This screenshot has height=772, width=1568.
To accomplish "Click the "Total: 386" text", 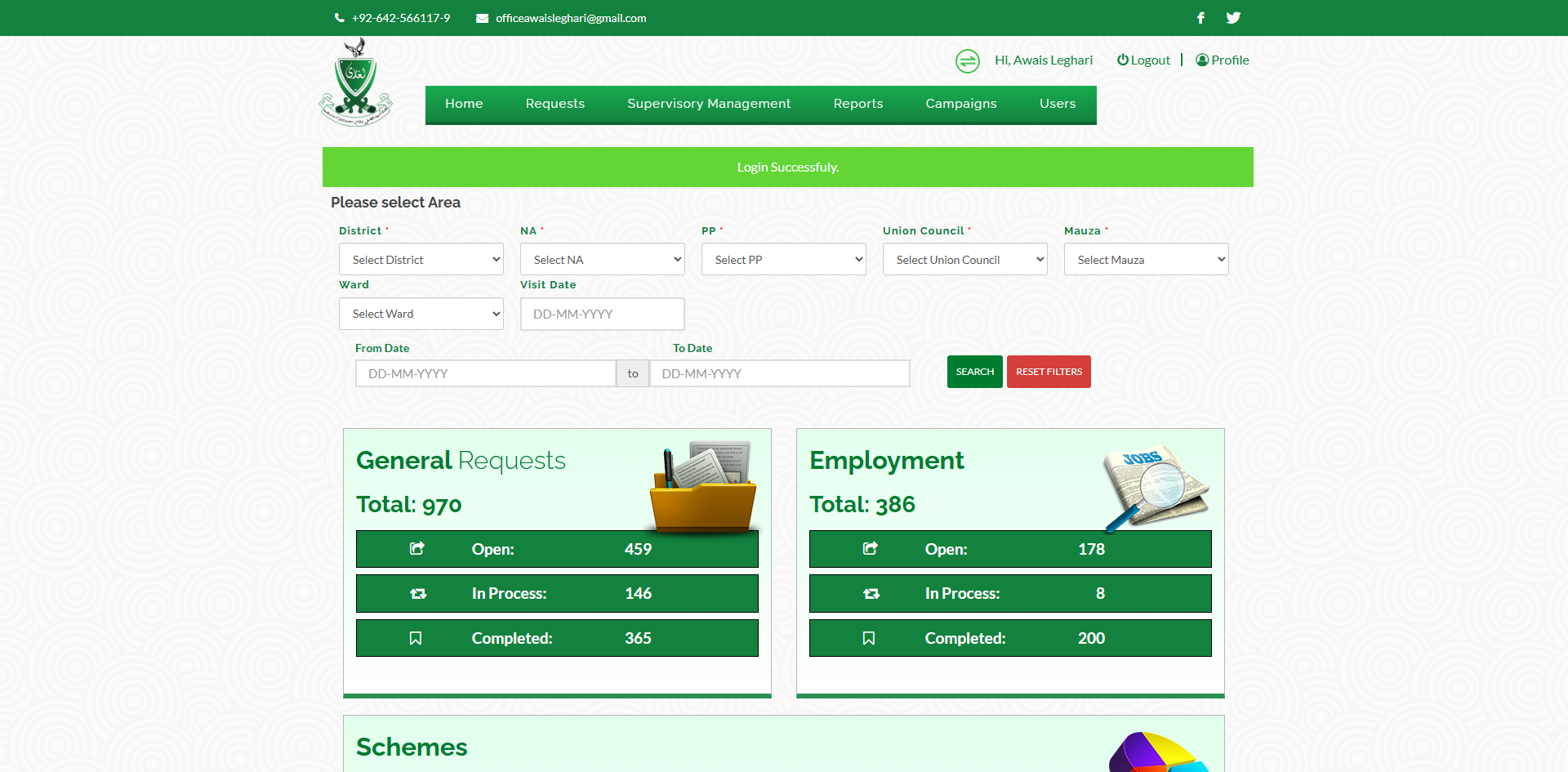I will coord(862,505).
